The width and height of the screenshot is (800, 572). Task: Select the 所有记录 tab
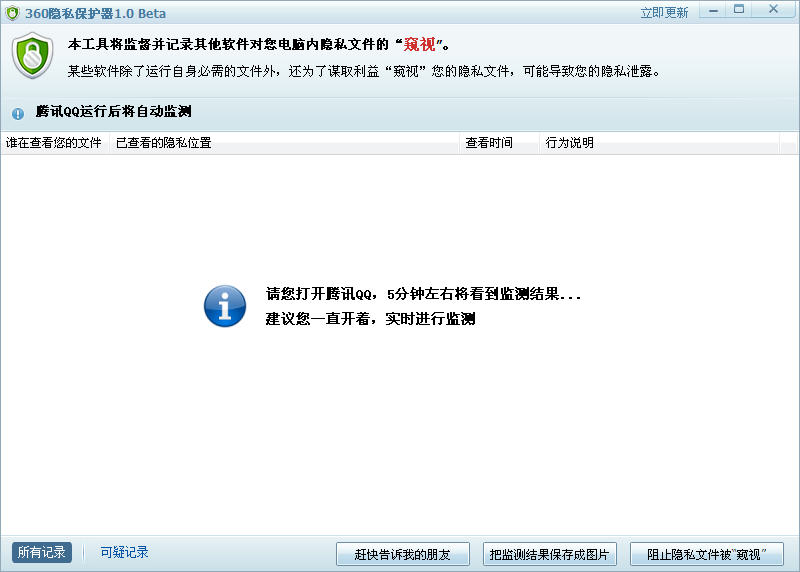[42, 552]
